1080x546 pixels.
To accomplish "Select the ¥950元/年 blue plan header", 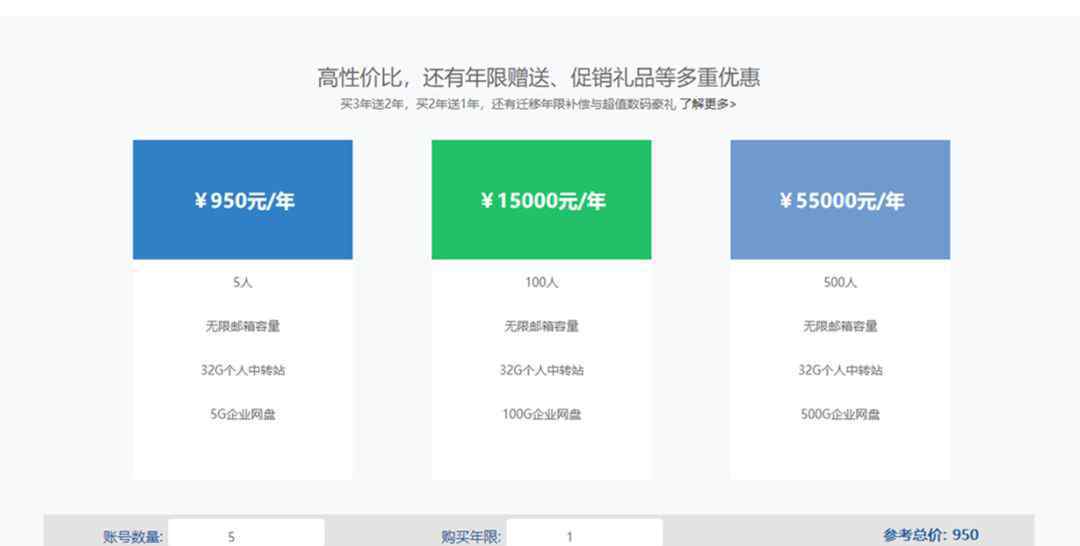I will click(242, 200).
